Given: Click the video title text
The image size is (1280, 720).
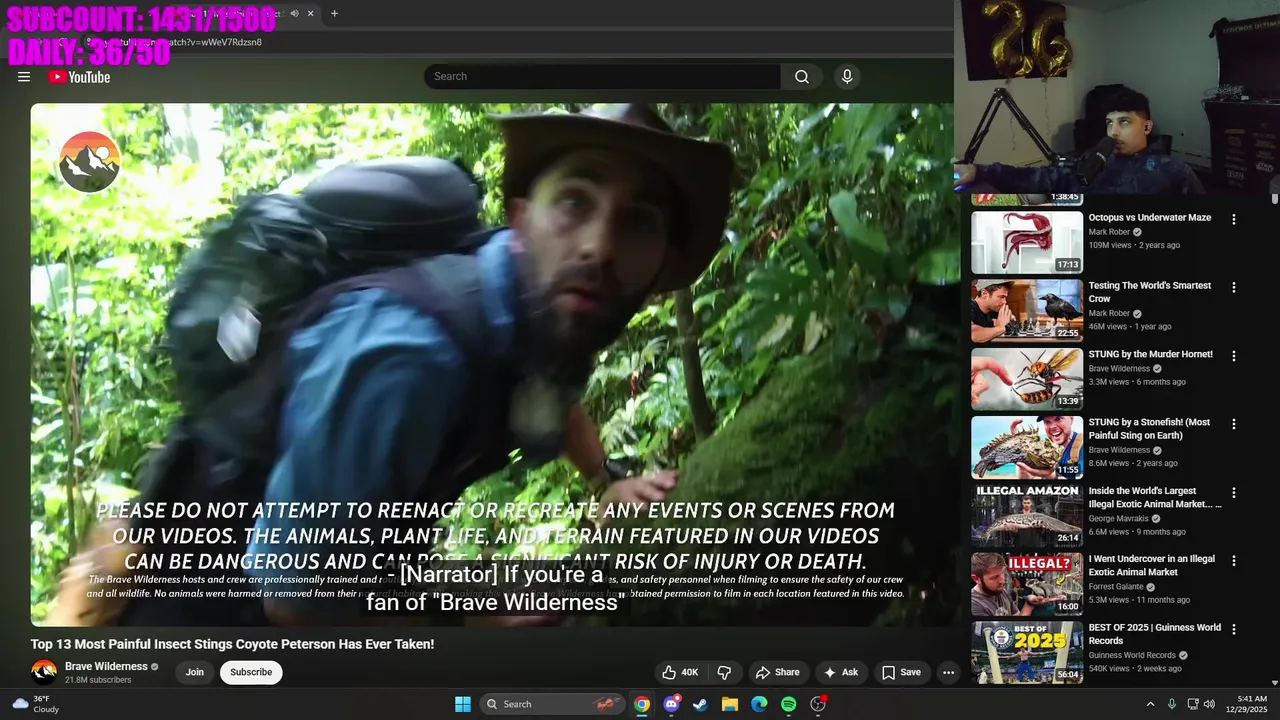Looking at the screenshot, I should pos(232,644).
